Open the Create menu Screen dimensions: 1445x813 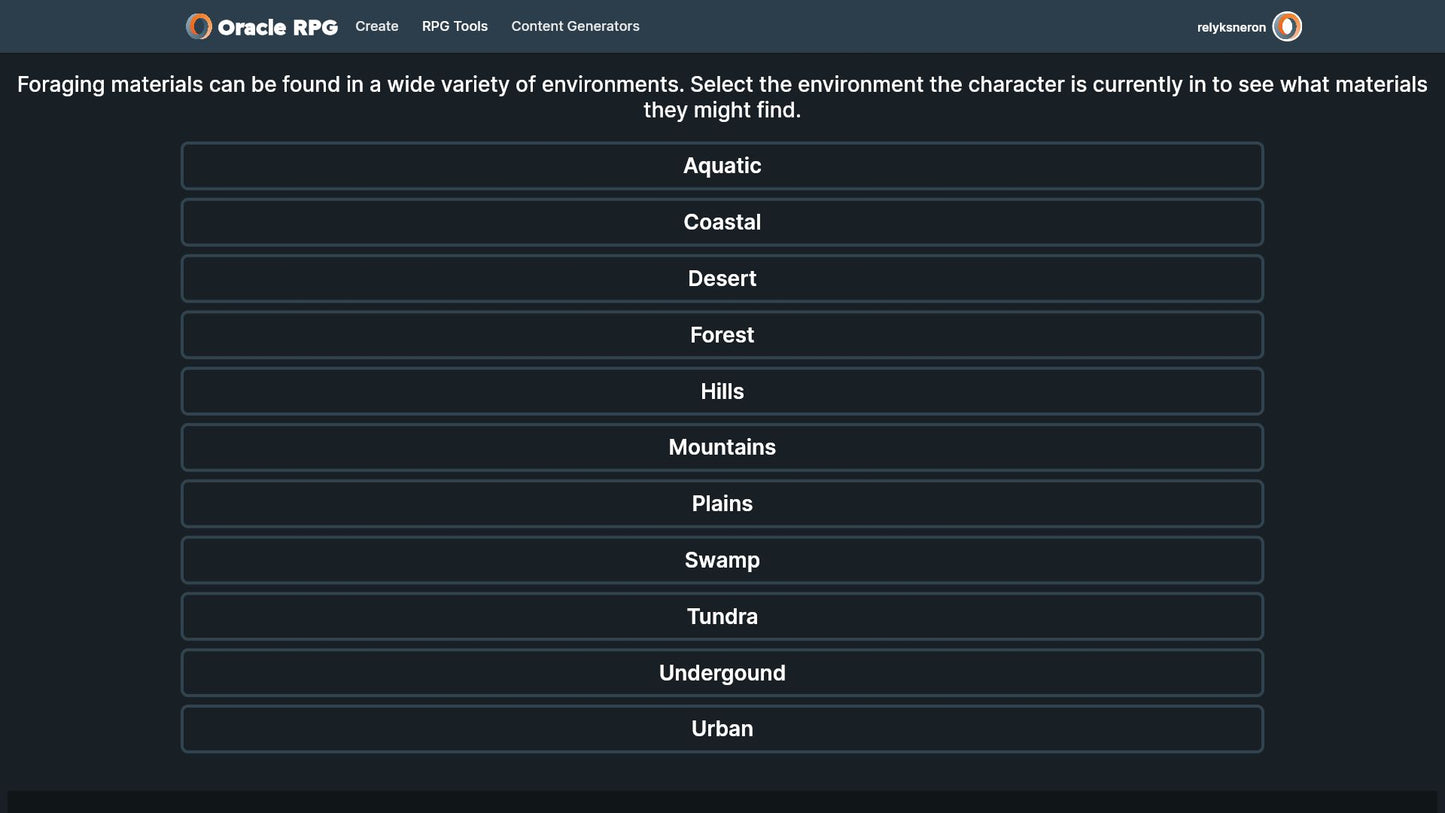coord(377,27)
